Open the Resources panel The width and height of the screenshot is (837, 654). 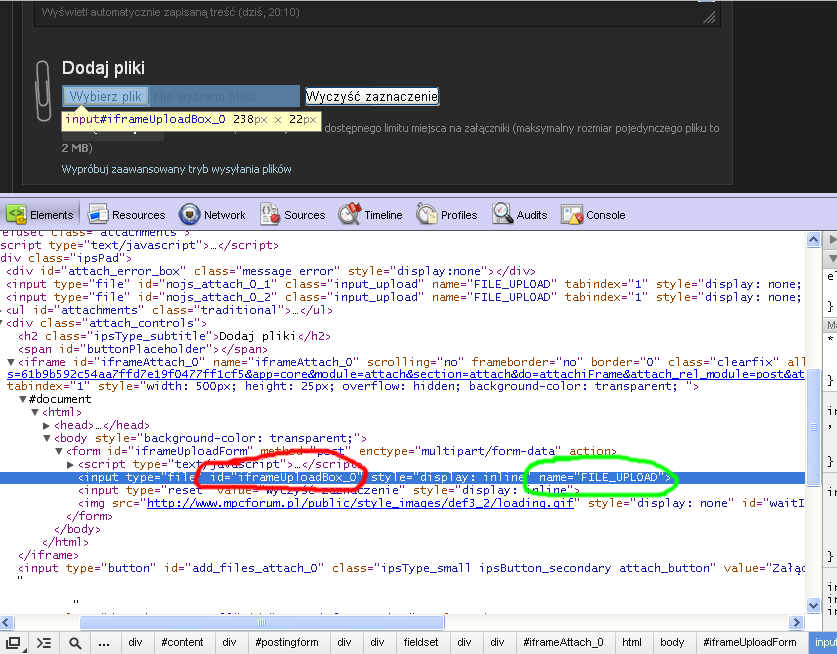click(x=127, y=215)
